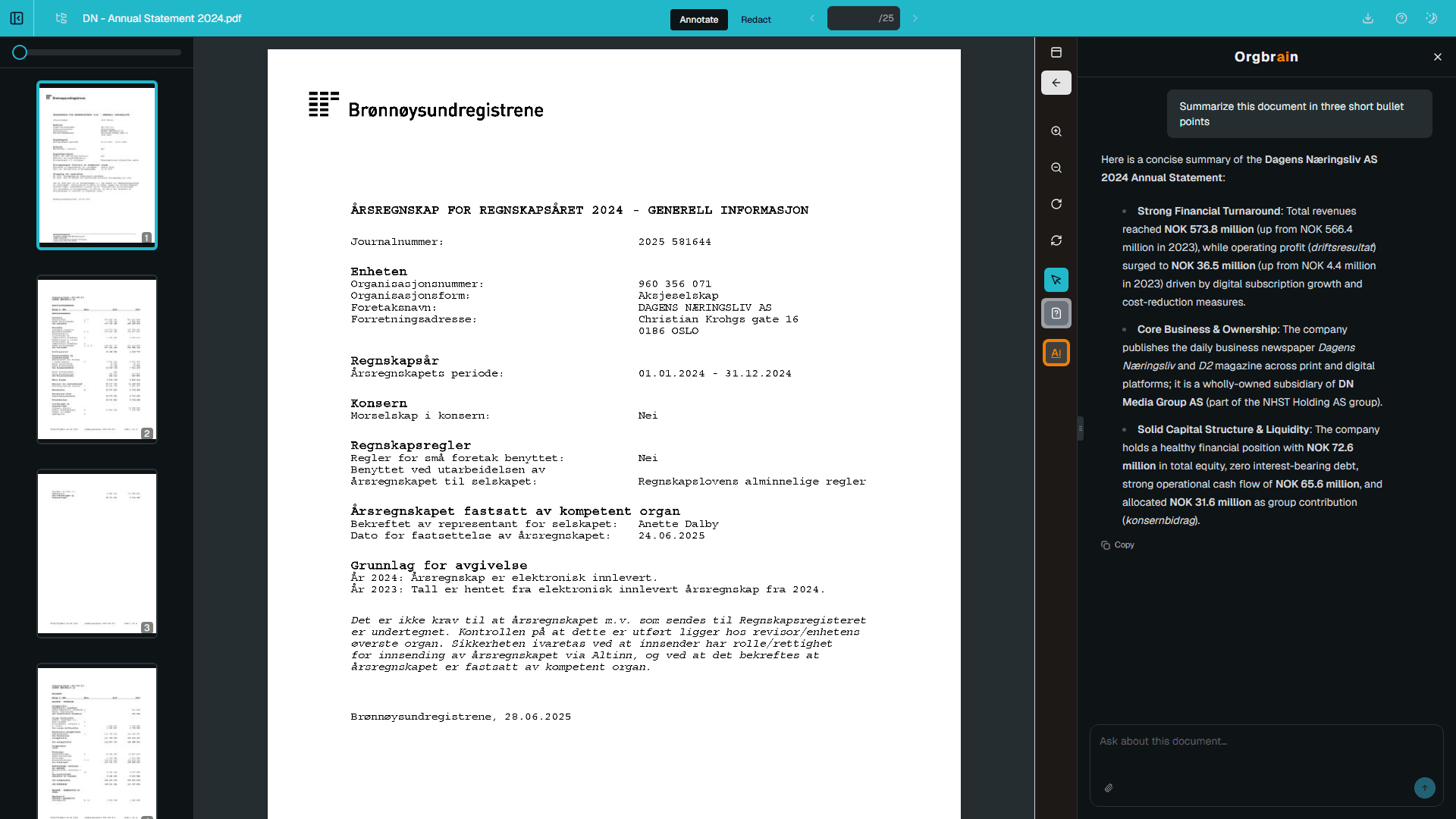
Task: Click journal number '2025 581644'
Action: point(674,242)
